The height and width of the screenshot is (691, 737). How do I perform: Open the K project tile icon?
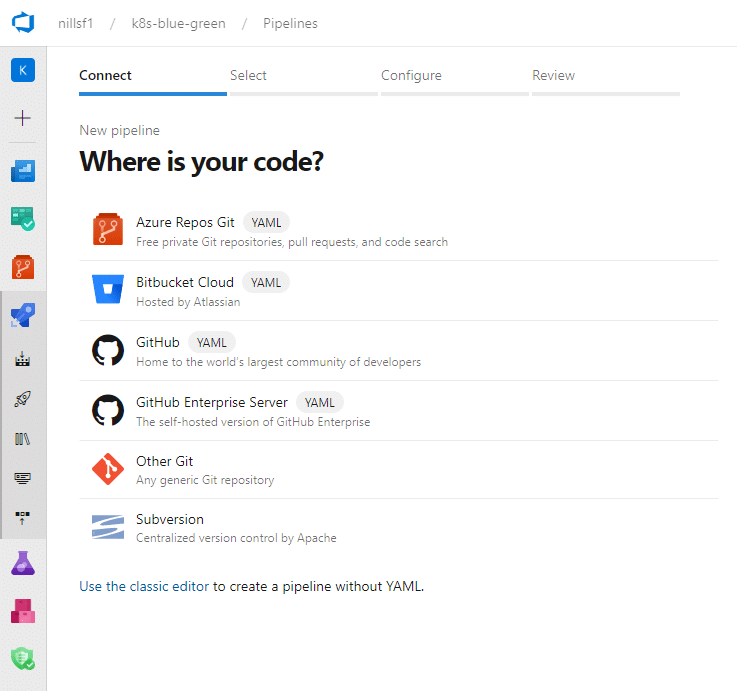click(23, 70)
